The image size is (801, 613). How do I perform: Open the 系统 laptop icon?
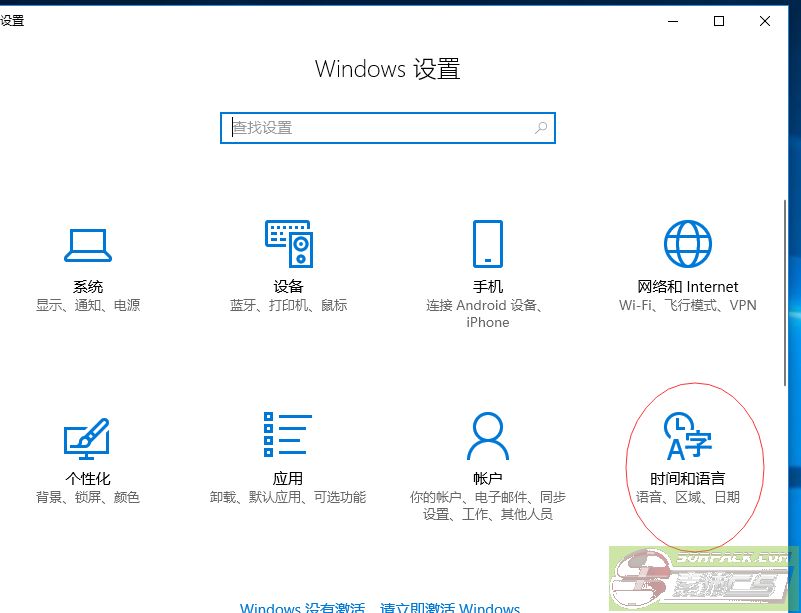[88, 244]
